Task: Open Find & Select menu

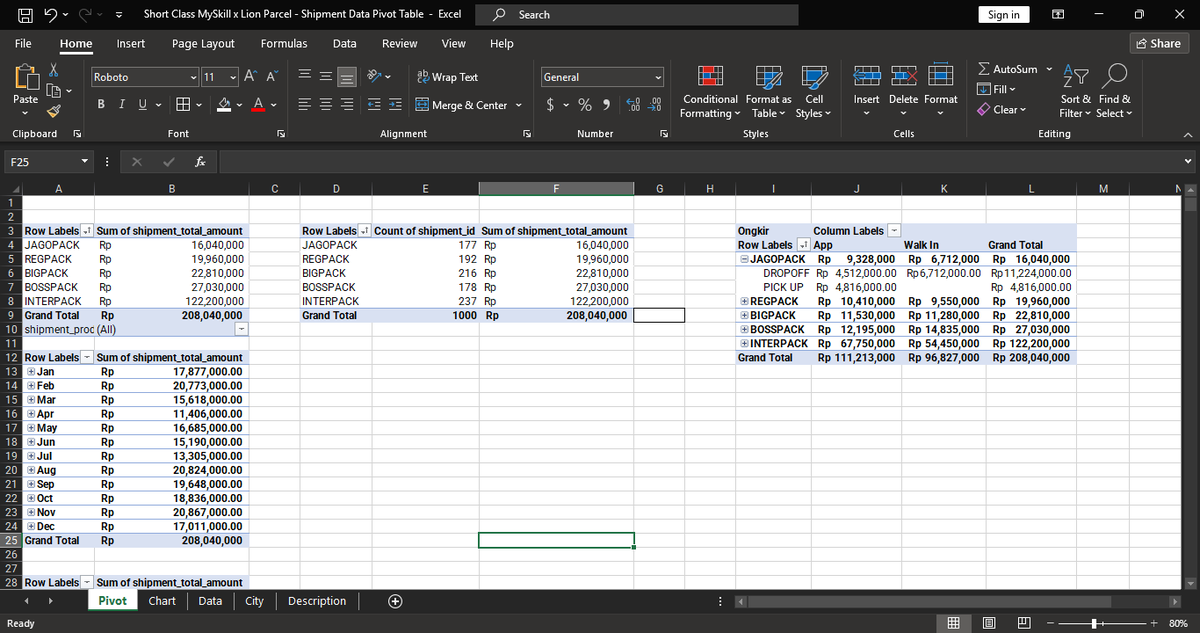Action: (x=1113, y=92)
